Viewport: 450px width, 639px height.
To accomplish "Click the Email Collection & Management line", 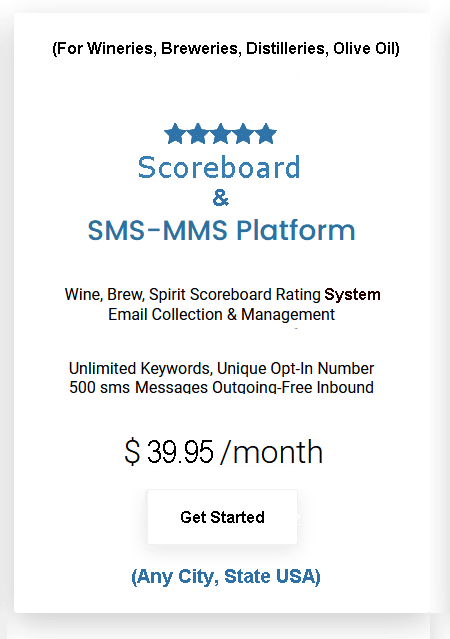I will pos(221,315).
